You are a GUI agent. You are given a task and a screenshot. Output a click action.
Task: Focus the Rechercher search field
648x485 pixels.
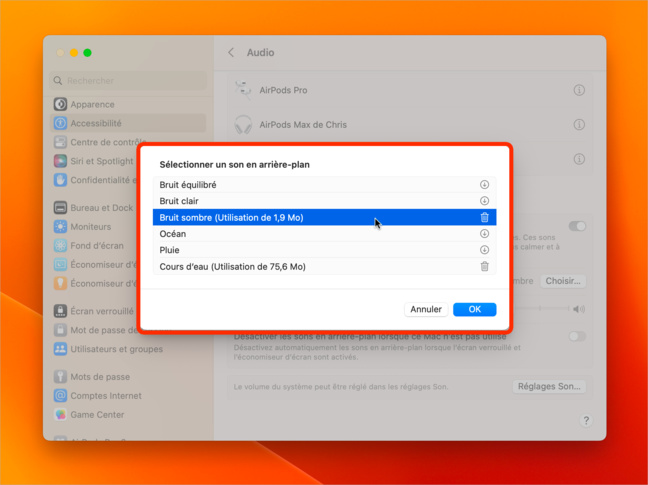128,81
